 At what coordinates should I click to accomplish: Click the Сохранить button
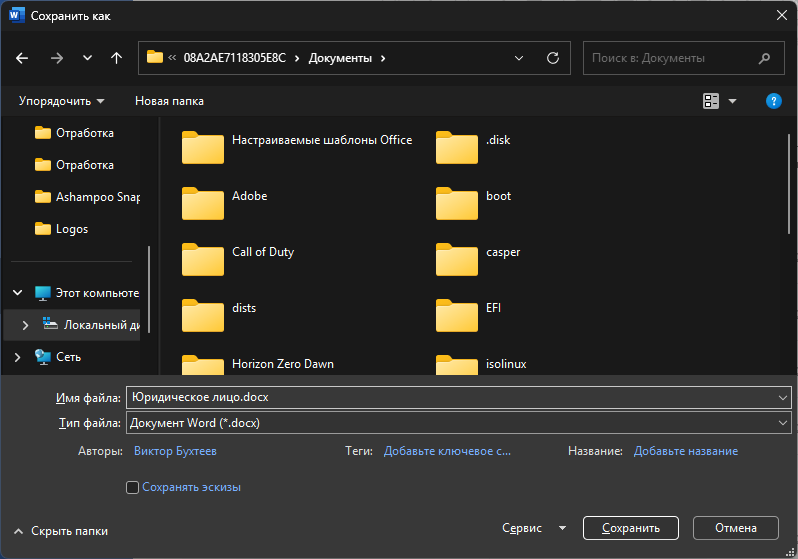[630, 528]
